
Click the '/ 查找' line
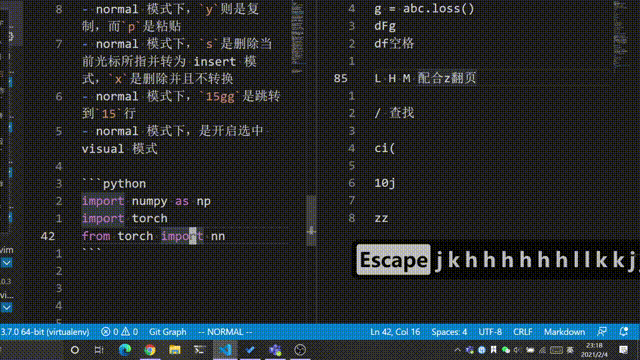(x=394, y=113)
